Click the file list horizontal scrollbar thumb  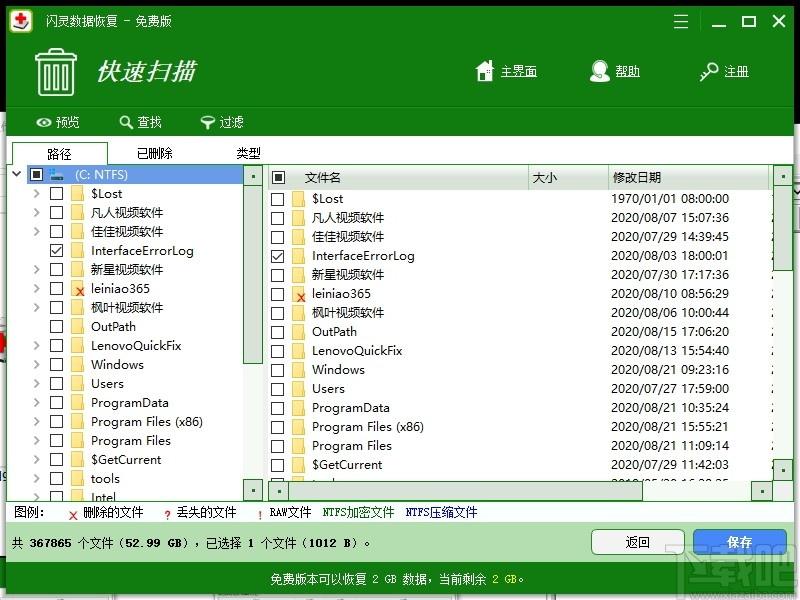(465, 491)
